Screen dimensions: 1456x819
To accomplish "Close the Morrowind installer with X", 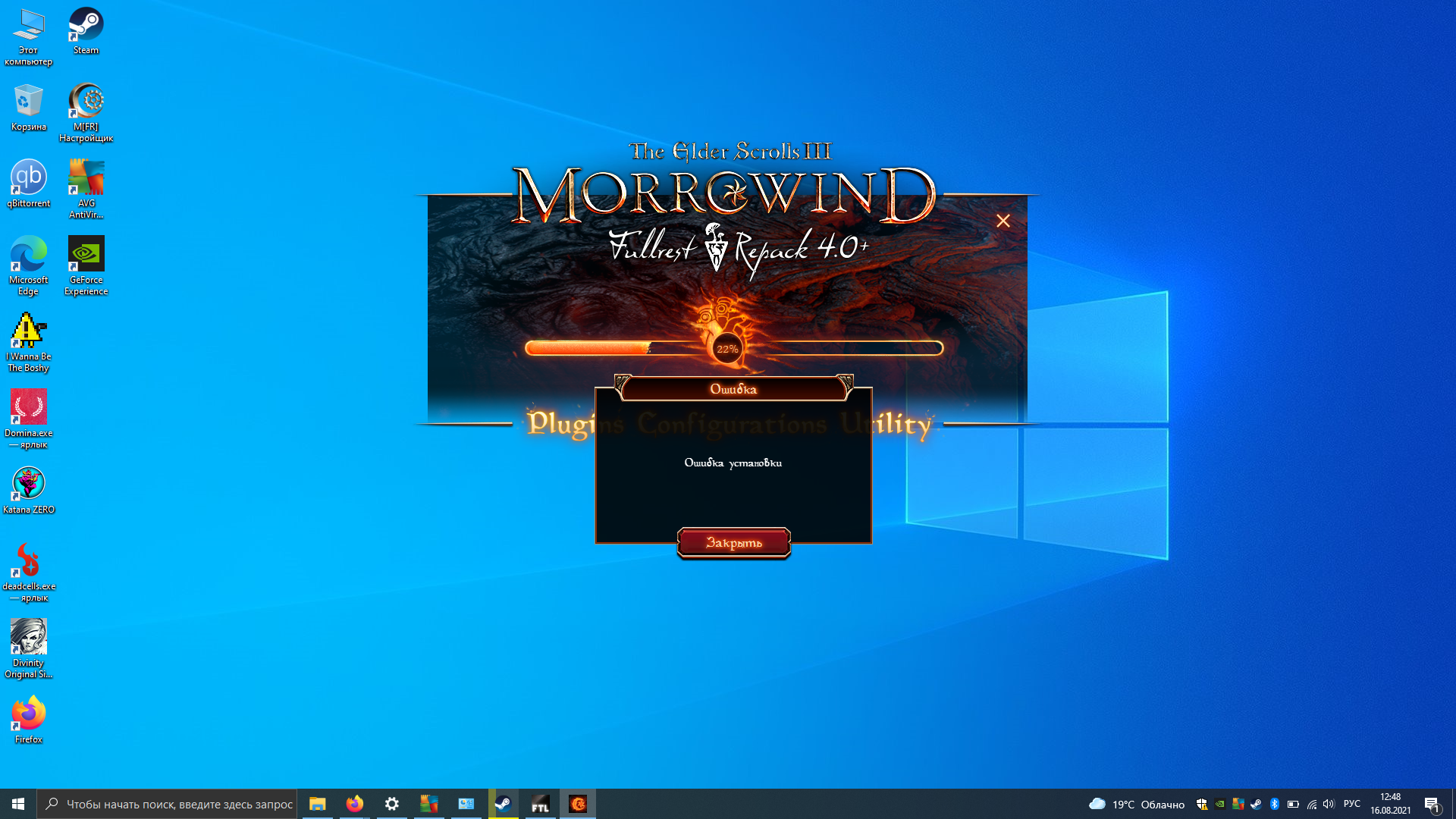I will [1003, 221].
